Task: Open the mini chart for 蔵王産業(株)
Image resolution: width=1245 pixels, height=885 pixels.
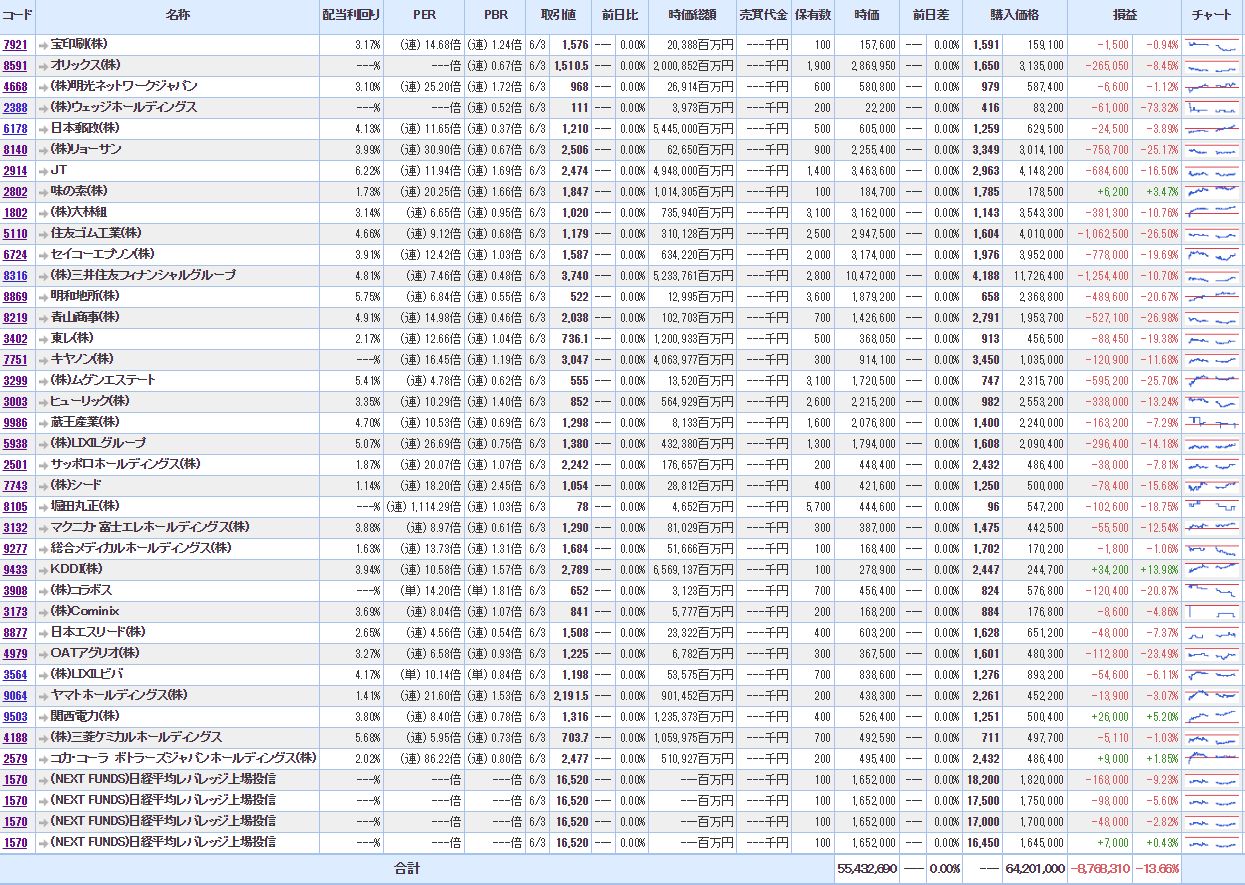Action: 1211,423
